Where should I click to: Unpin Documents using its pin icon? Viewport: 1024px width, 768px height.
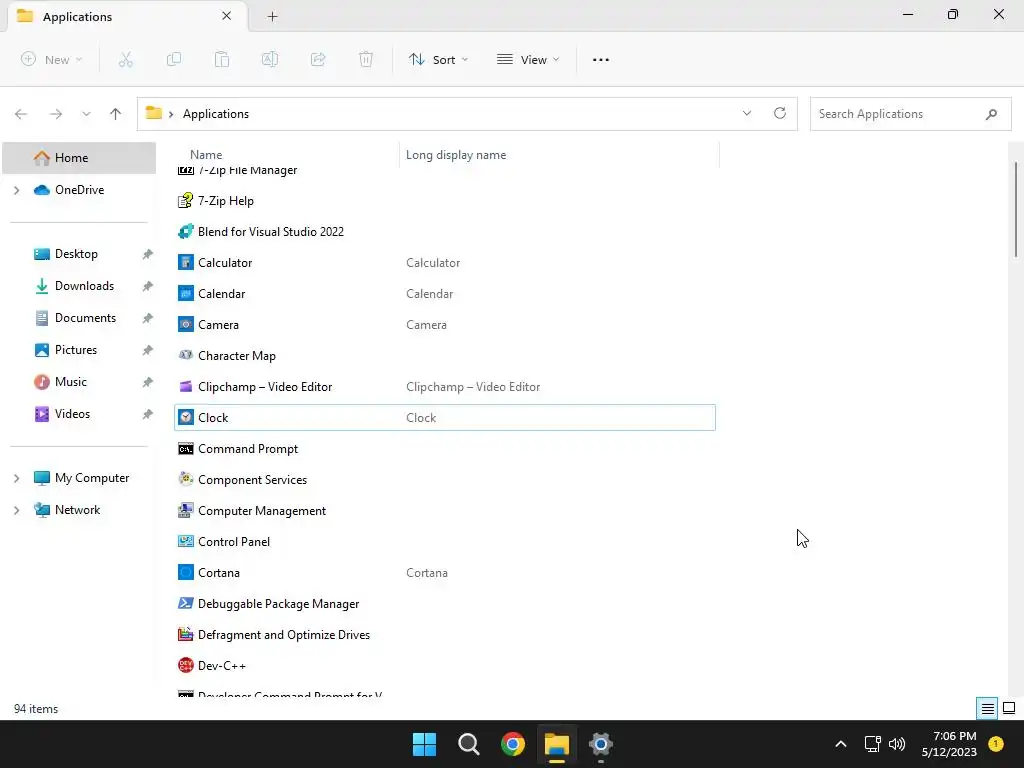pyautogui.click(x=148, y=318)
